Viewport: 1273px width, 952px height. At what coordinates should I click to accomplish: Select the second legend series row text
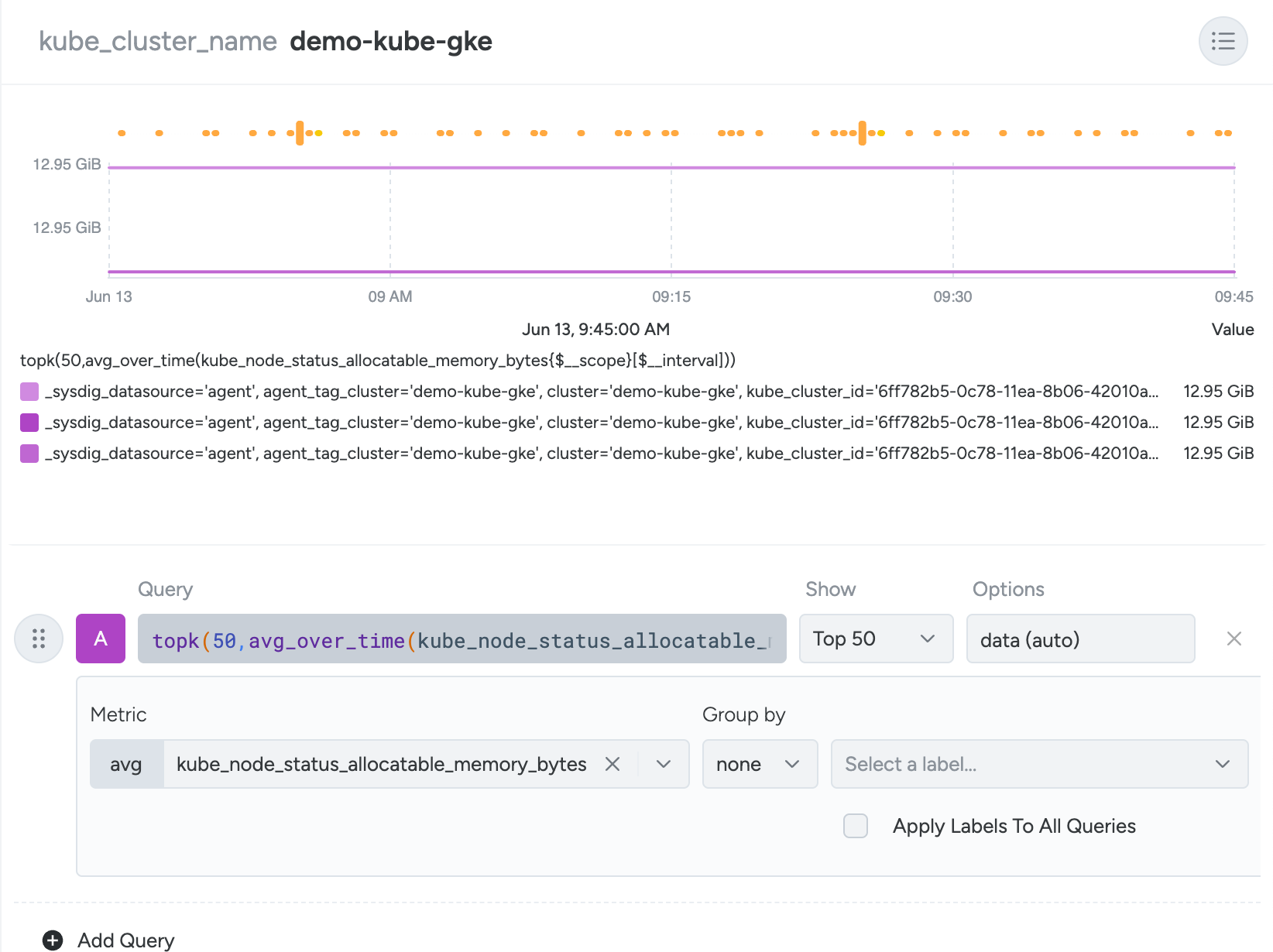coord(602,423)
